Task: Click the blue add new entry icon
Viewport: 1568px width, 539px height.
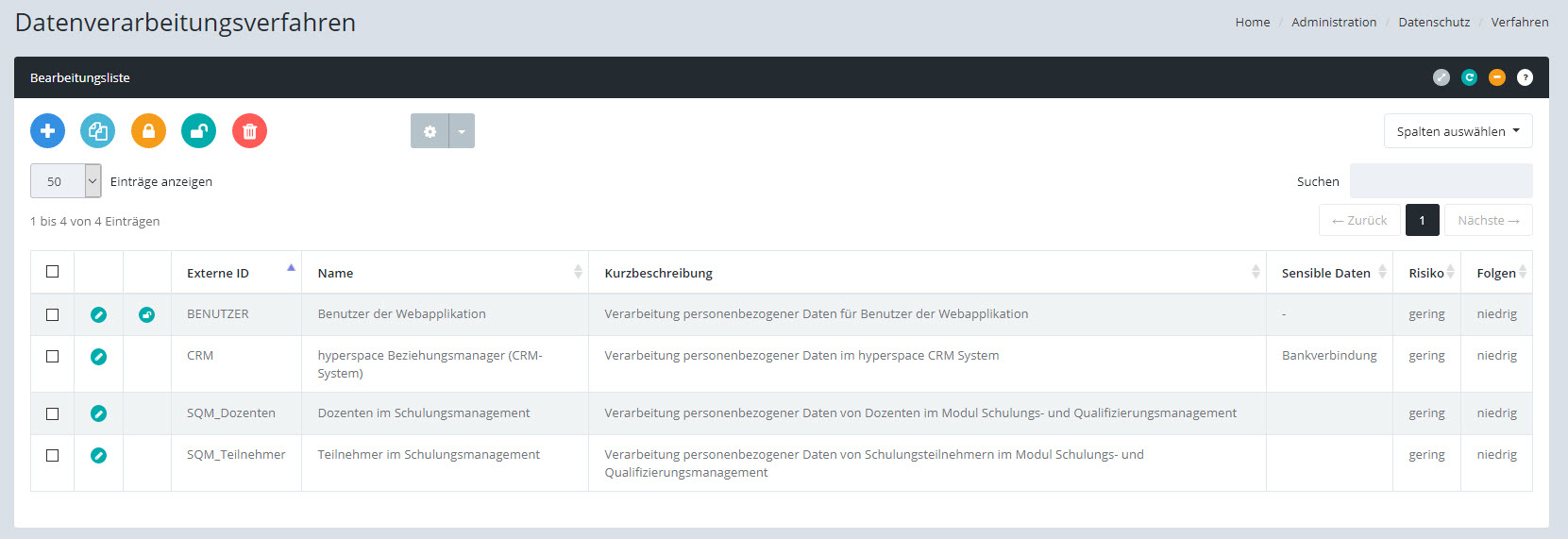Action: (x=47, y=131)
